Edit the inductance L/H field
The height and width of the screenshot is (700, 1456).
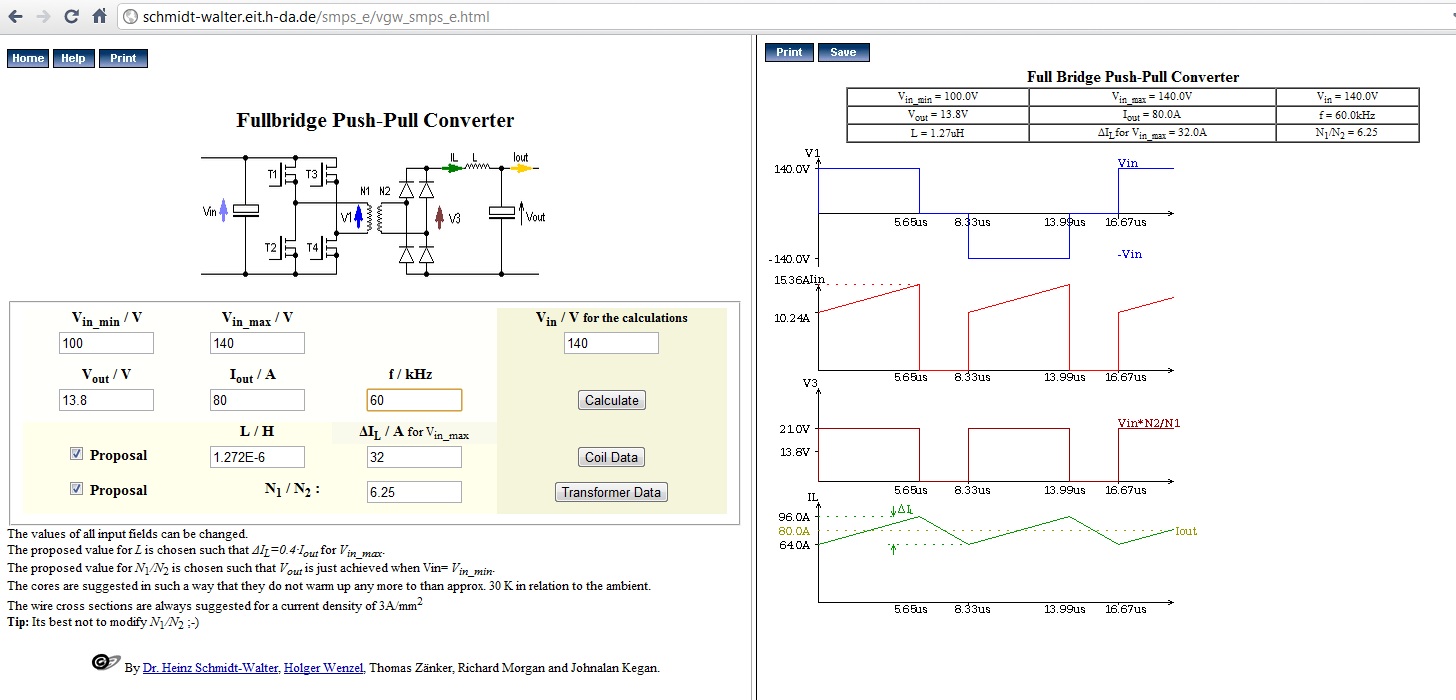257,457
